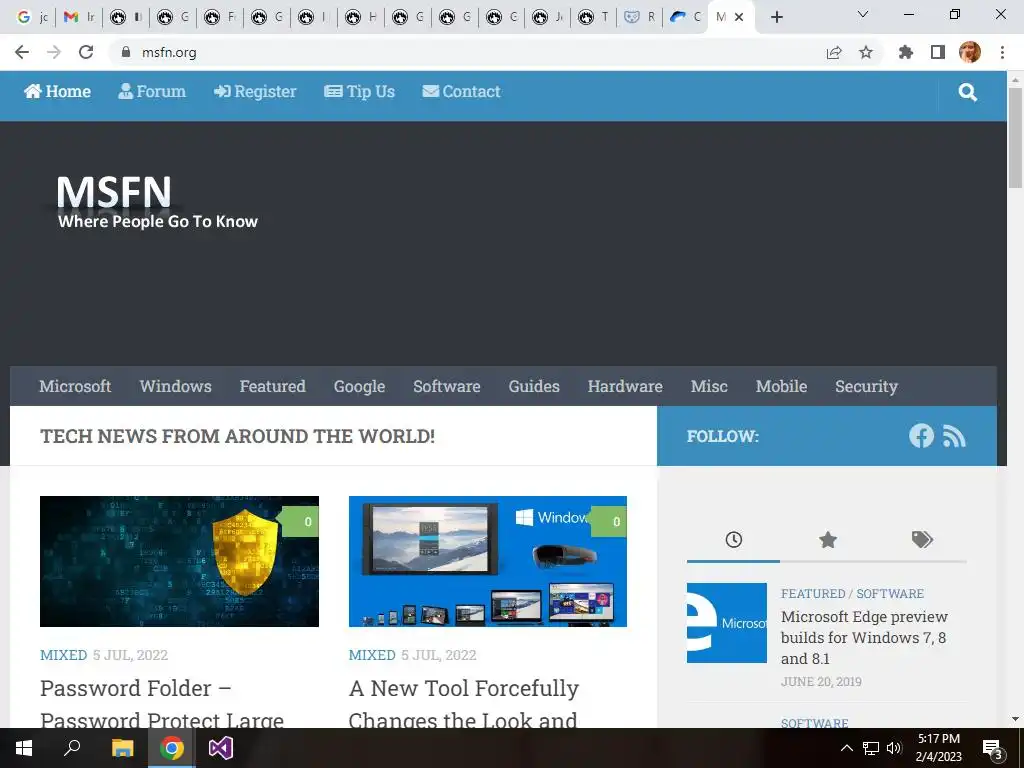1024x768 pixels.
Task: Click the padlock site info icon
Action: pos(126,52)
